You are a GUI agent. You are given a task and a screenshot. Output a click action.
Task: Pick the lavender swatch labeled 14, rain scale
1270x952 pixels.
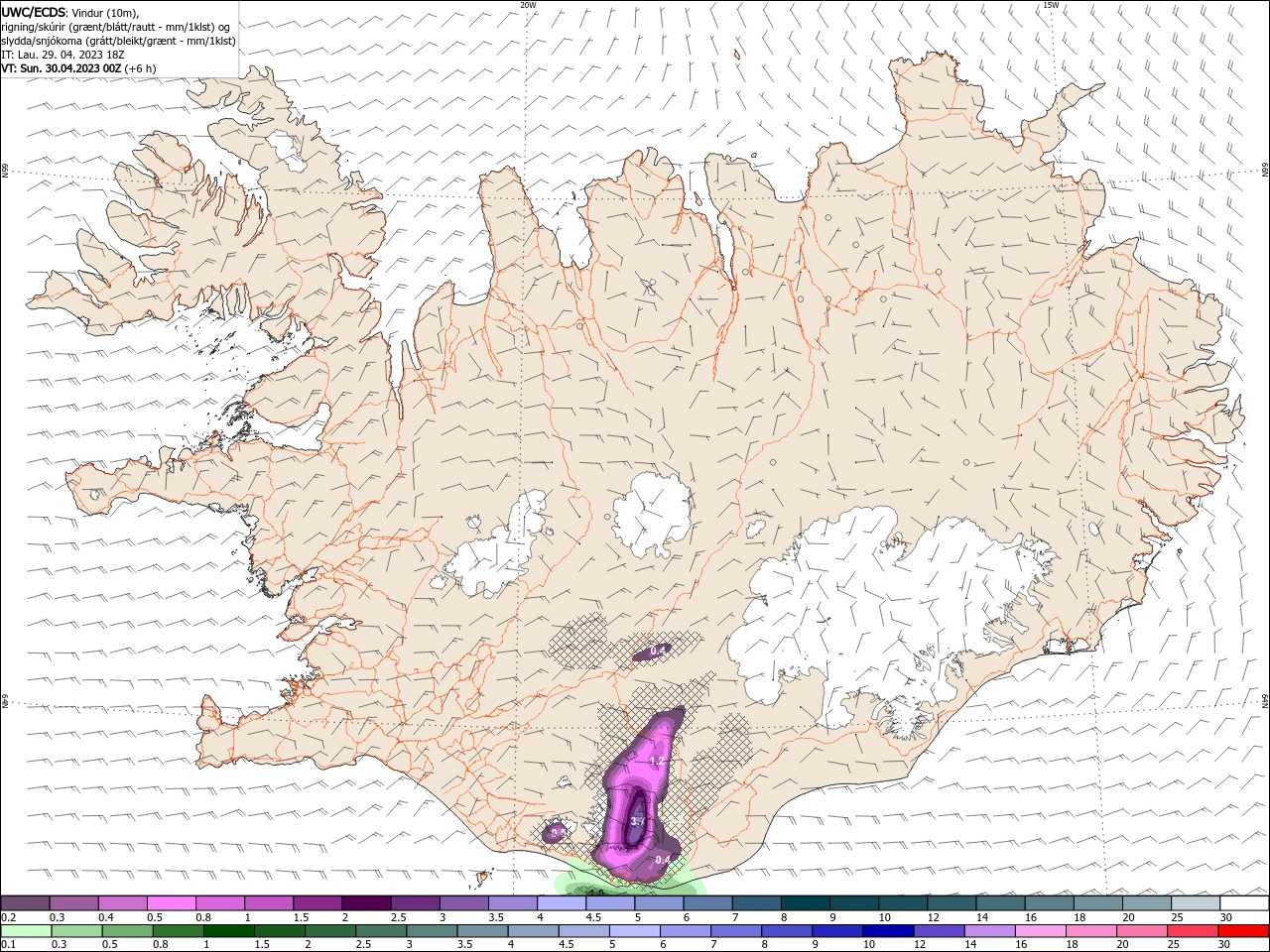[x=989, y=931]
